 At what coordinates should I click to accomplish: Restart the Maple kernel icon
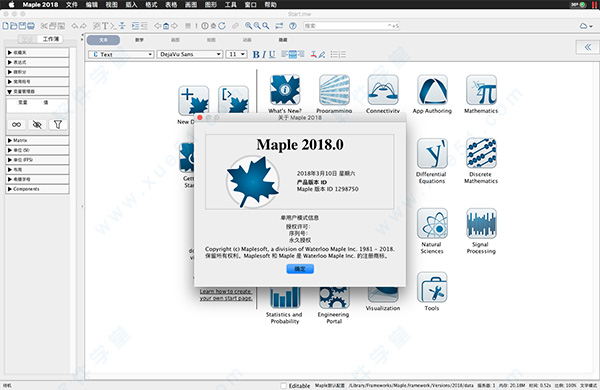222,26
